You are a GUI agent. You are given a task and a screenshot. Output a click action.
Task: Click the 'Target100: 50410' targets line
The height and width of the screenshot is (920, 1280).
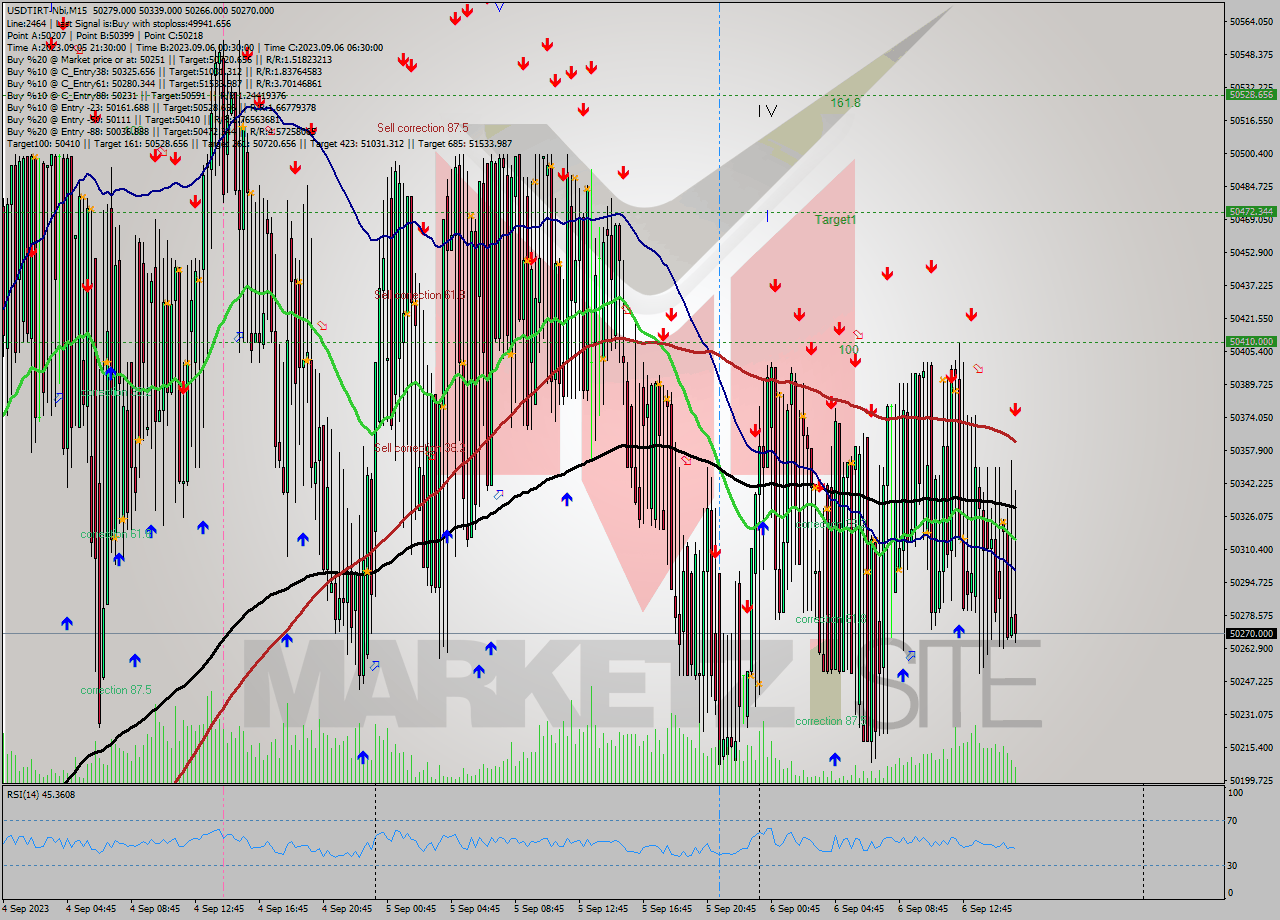point(259,143)
